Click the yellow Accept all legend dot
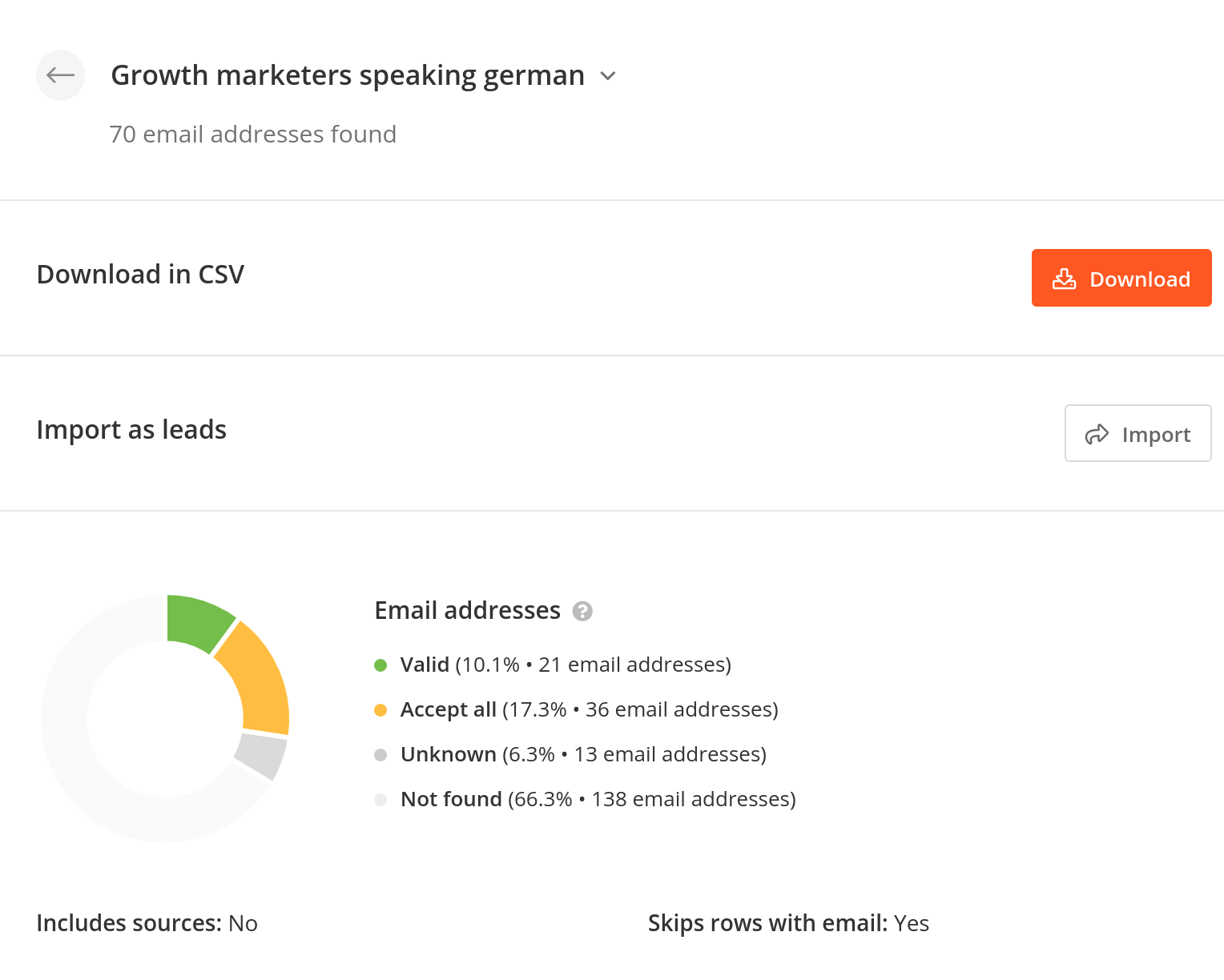 coord(380,710)
